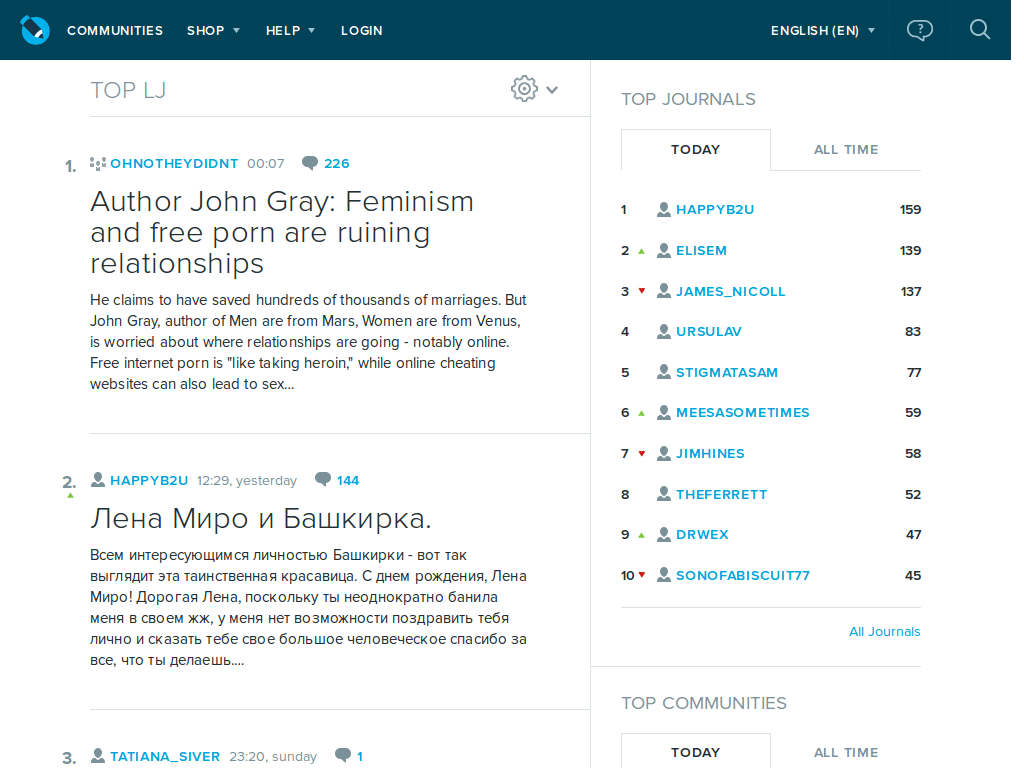1024x768 pixels.
Task: Click the TOP JOURNALS heading
Action: point(688,99)
